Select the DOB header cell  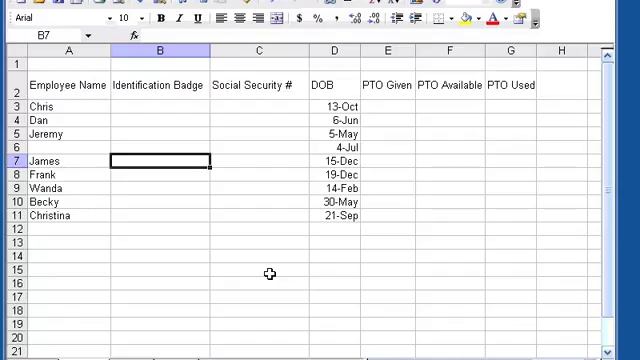point(335,85)
